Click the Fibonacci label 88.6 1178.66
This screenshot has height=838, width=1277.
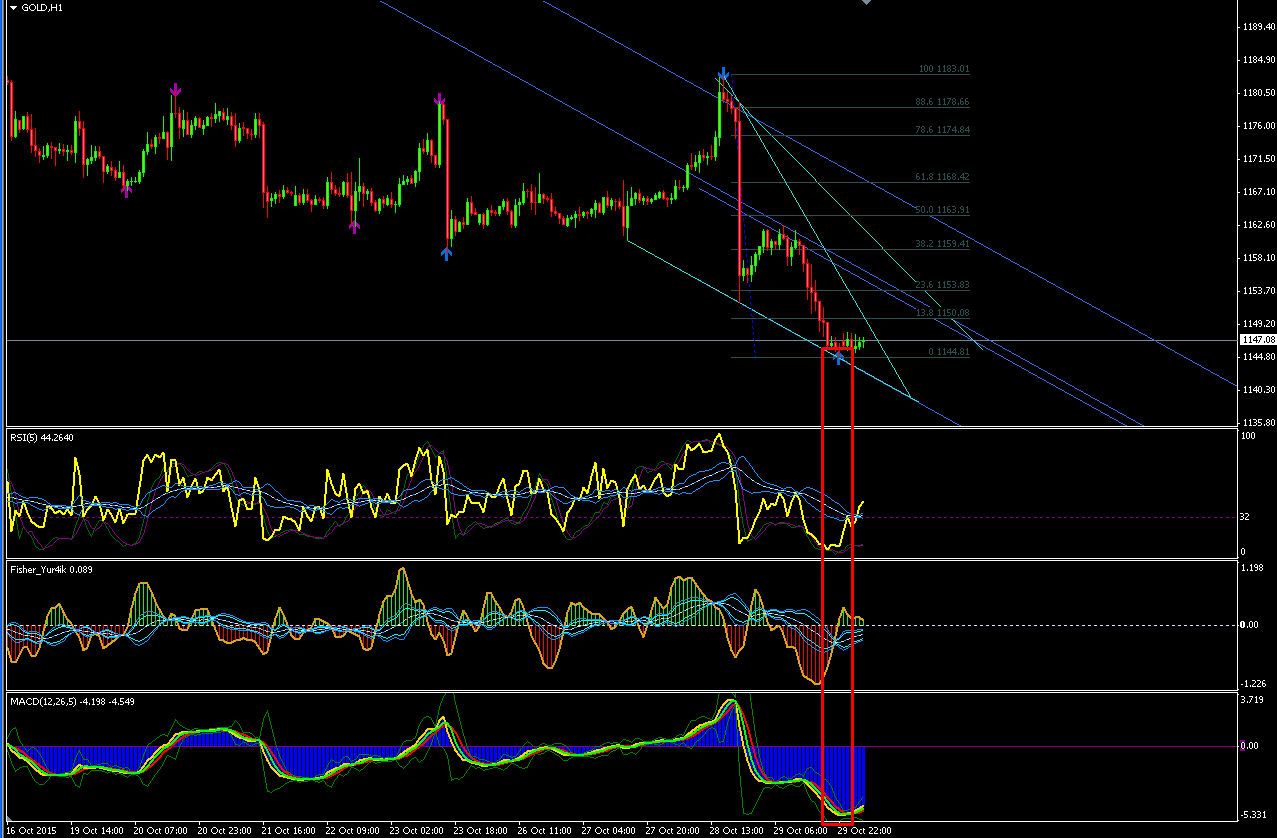942,102
